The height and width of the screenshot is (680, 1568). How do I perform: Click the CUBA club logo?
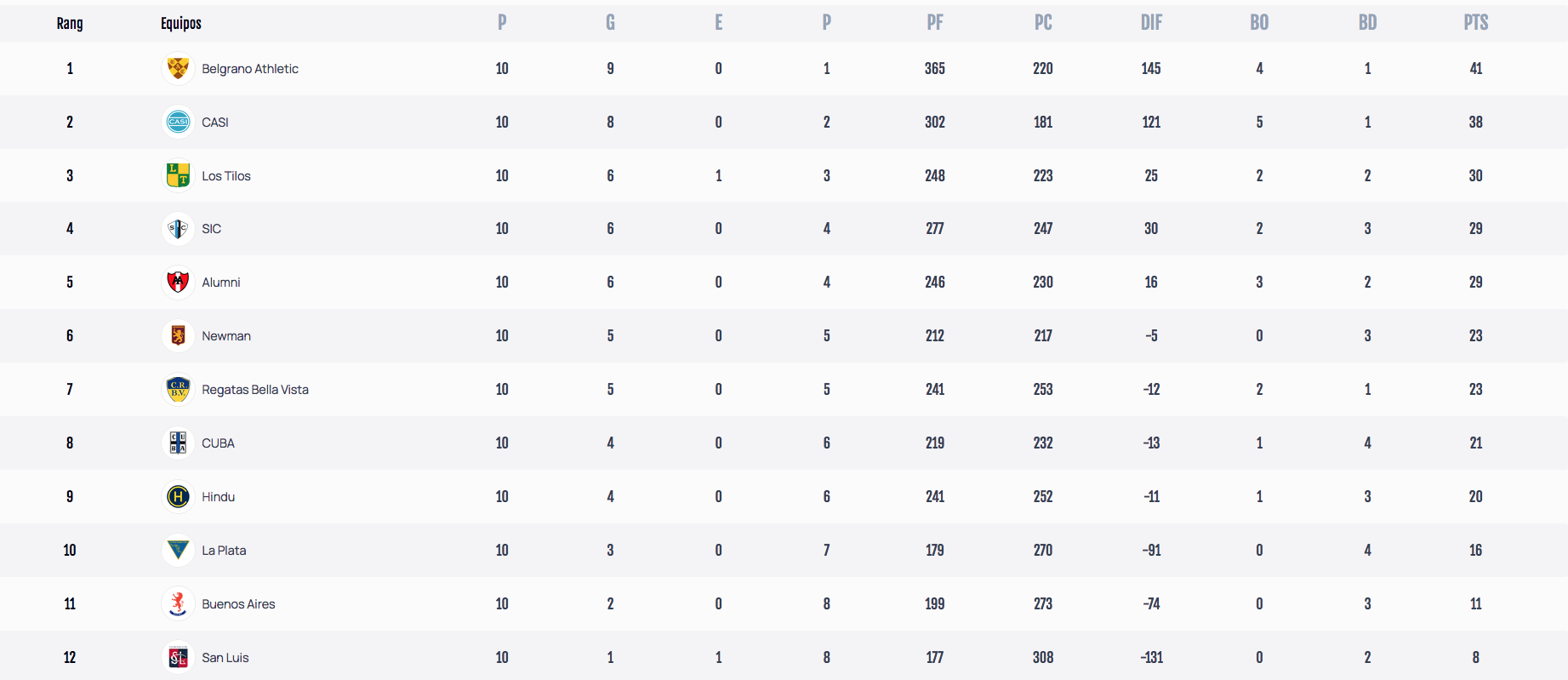point(178,443)
